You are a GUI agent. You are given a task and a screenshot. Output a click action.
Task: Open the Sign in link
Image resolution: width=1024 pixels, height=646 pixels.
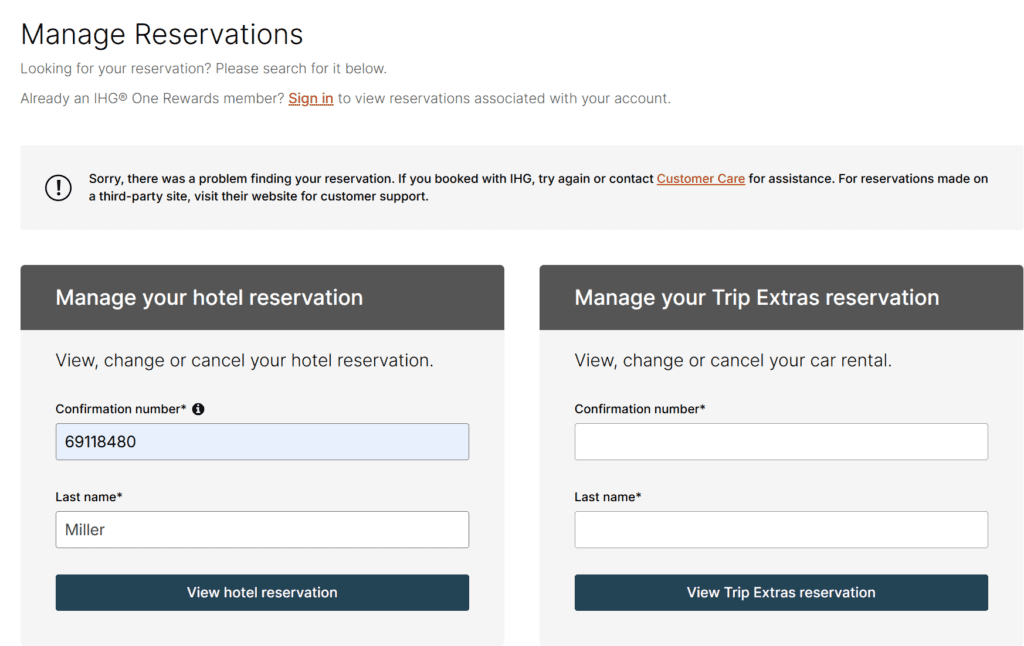click(x=310, y=99)
